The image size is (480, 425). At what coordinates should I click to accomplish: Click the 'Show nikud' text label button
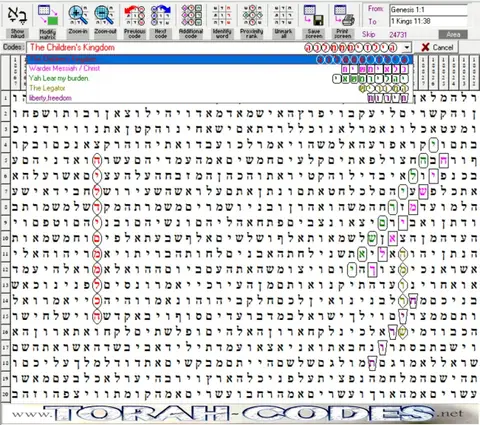coord(17,33)
